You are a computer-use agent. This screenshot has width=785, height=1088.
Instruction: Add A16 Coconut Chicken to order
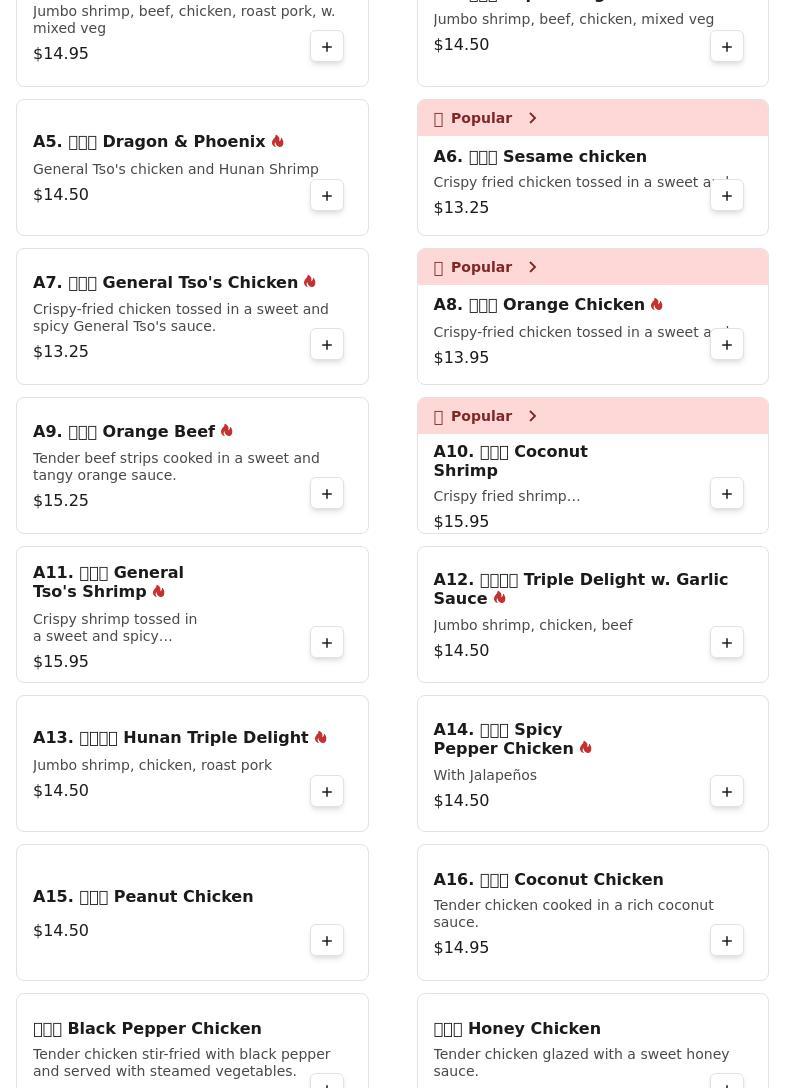point(727,941)
